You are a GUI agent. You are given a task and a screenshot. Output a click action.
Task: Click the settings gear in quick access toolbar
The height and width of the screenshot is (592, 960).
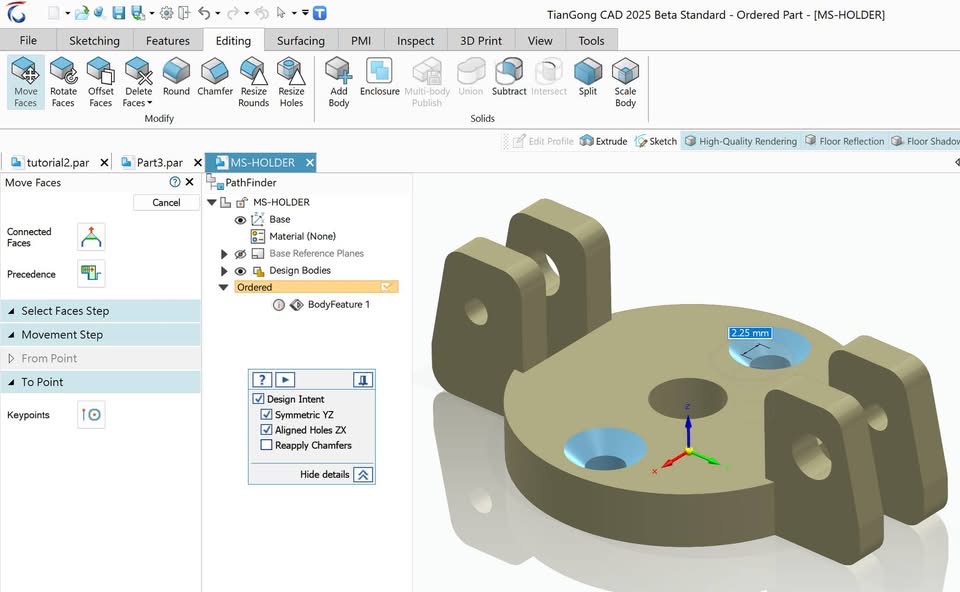[x=166, y=13]
